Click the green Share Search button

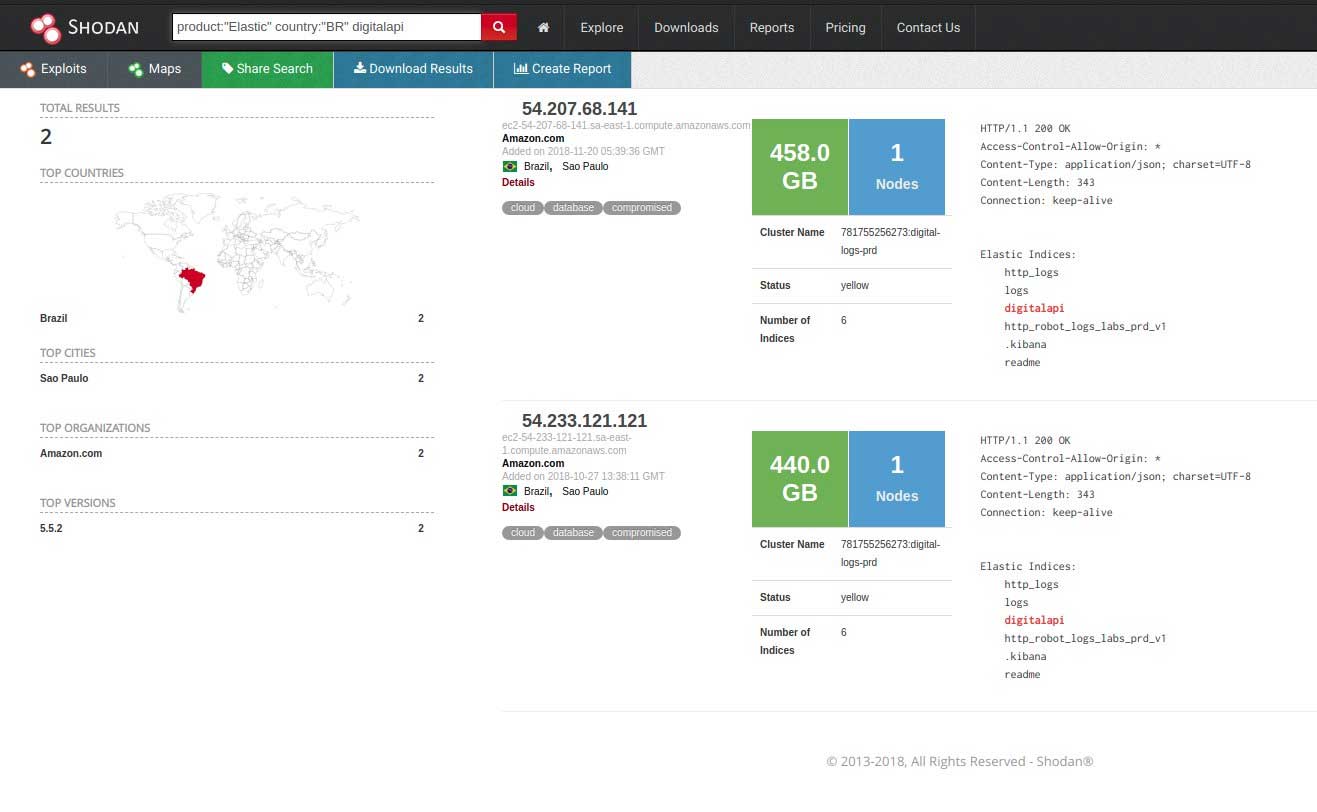(x=267, y=69)
